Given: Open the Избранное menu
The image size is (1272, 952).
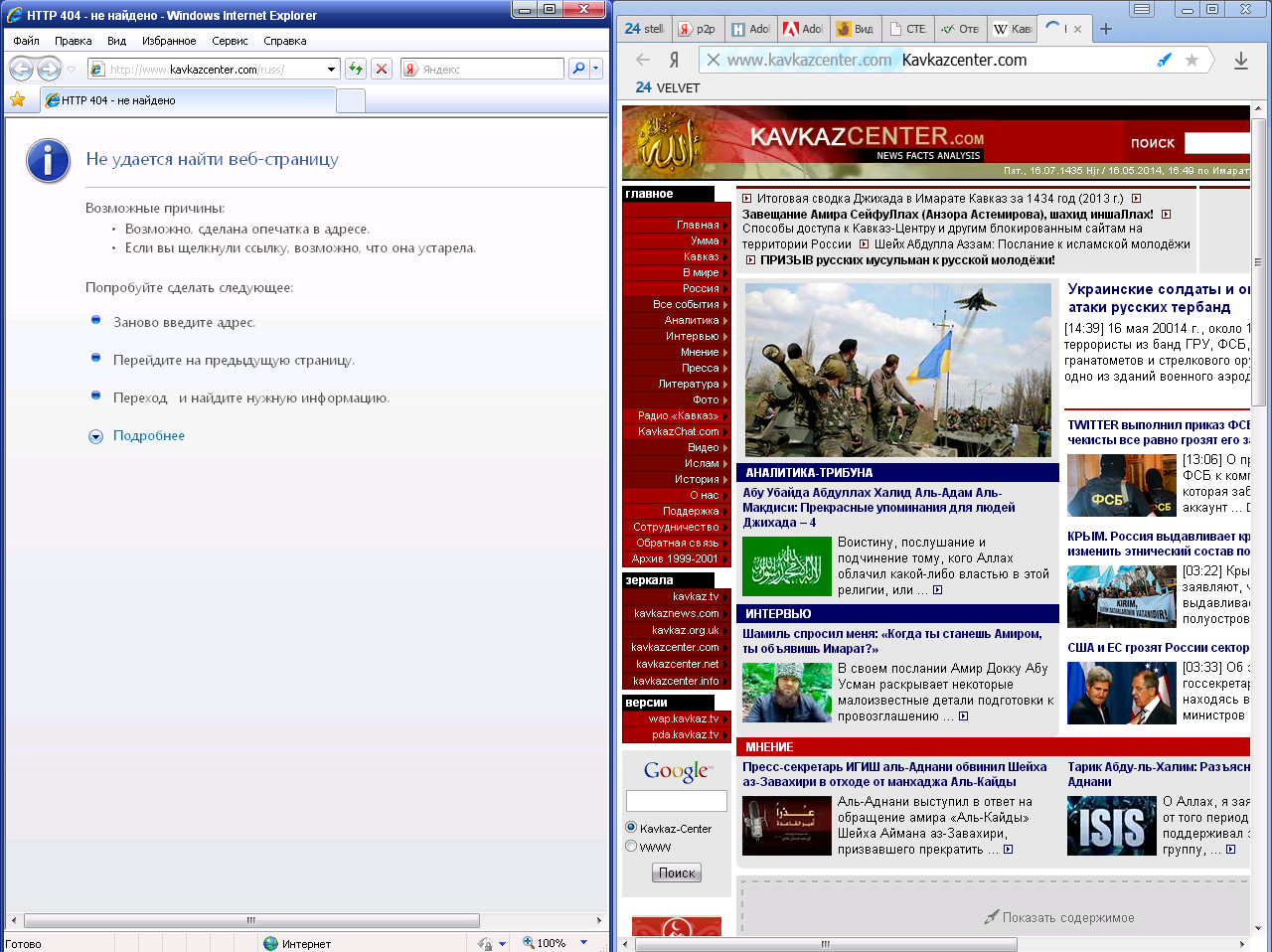Looking at the screenshot, I should (169, 41).
